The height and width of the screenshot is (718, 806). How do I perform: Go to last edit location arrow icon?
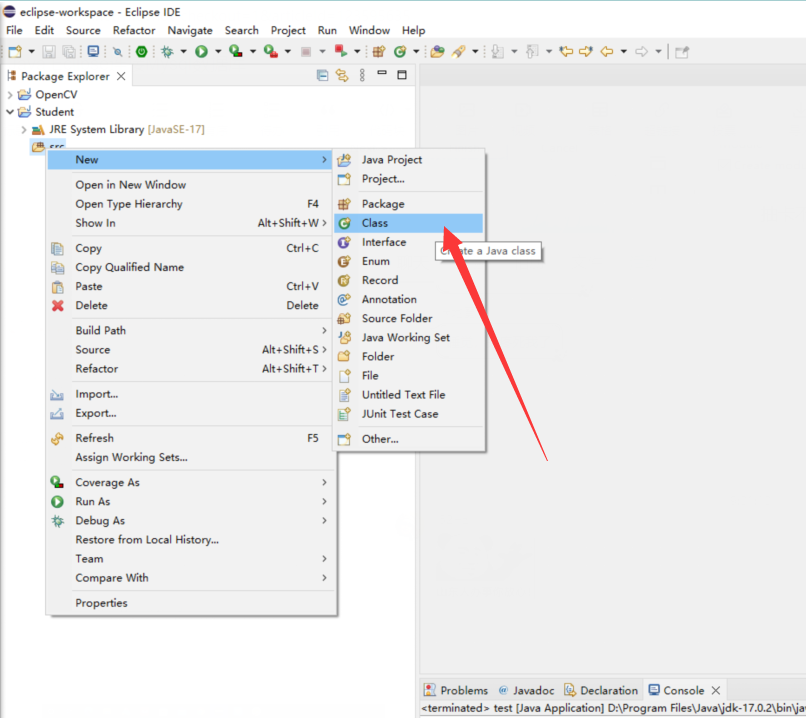(566, 51)
